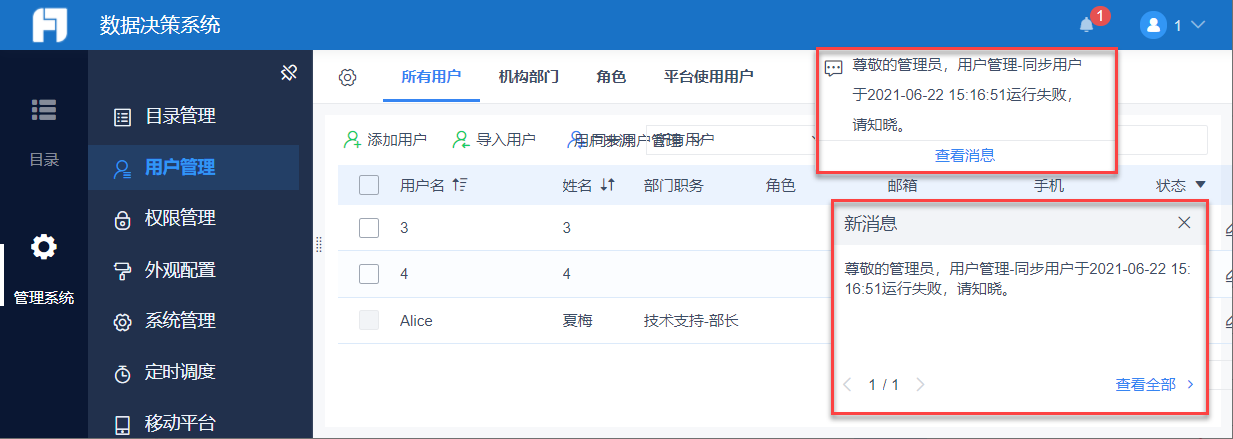Click 查看全部 link in message panel
Image resolution: width=1233 pixels, height=439 pixels.
pyautogui.click(x=1146, y=384)
